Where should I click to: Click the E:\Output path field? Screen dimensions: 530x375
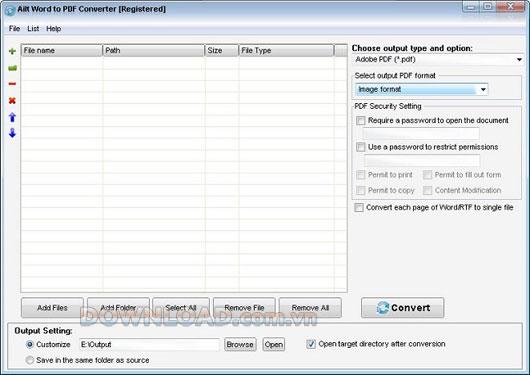149,345
